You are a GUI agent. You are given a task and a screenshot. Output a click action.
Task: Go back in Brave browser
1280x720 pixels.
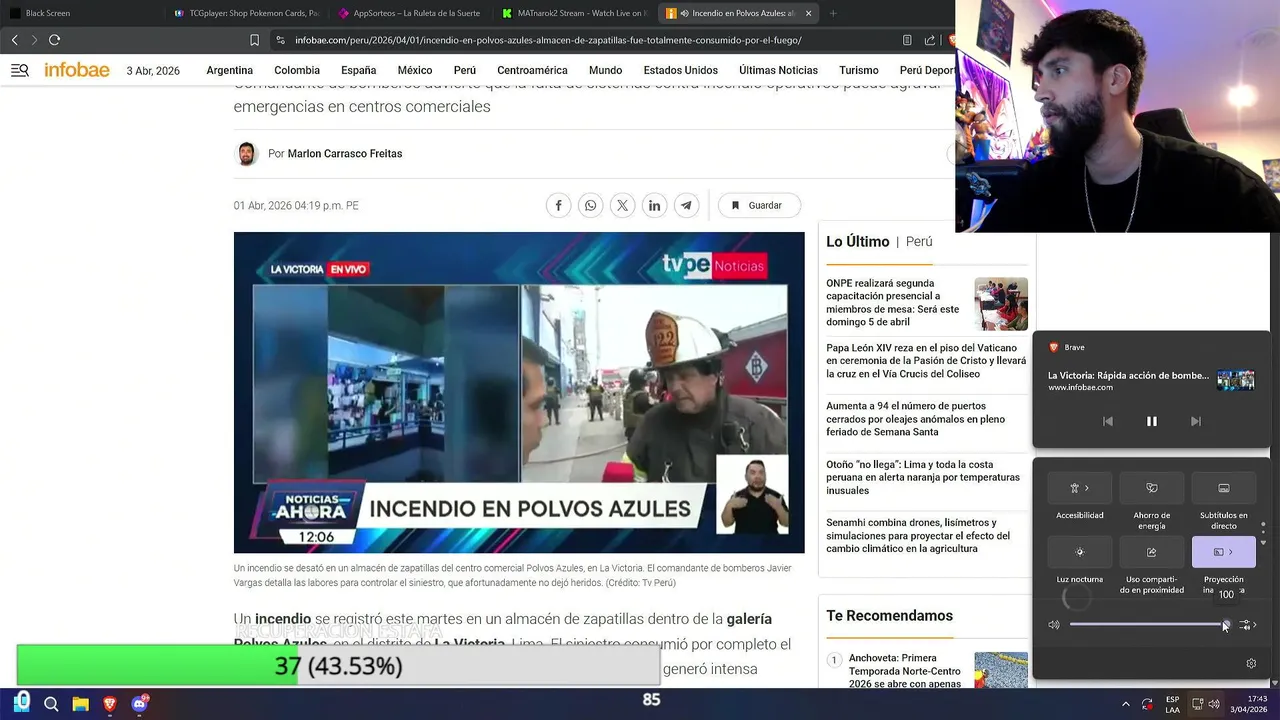[x=14, y=40]
